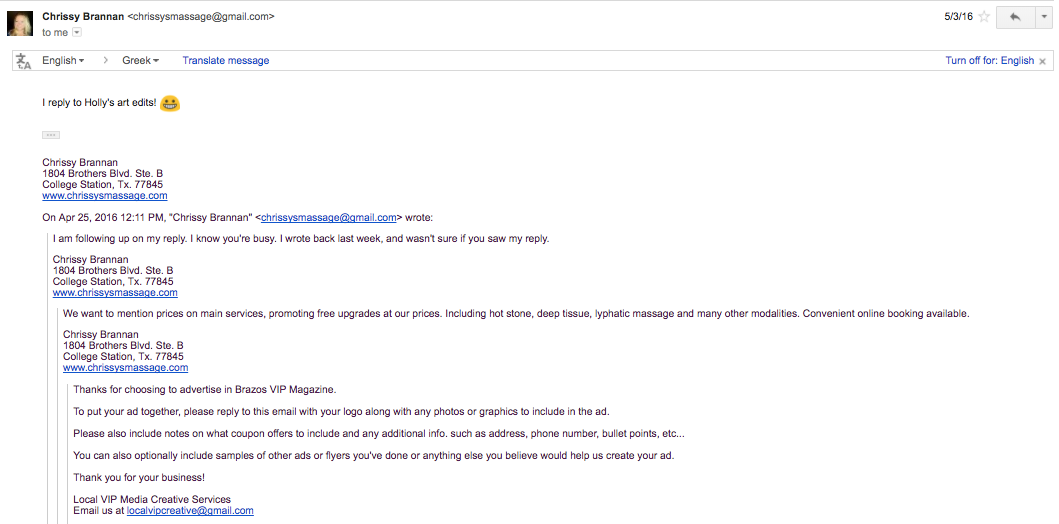
Task: Open the more options arrow beside reply
Action: tap(1043, 17)
